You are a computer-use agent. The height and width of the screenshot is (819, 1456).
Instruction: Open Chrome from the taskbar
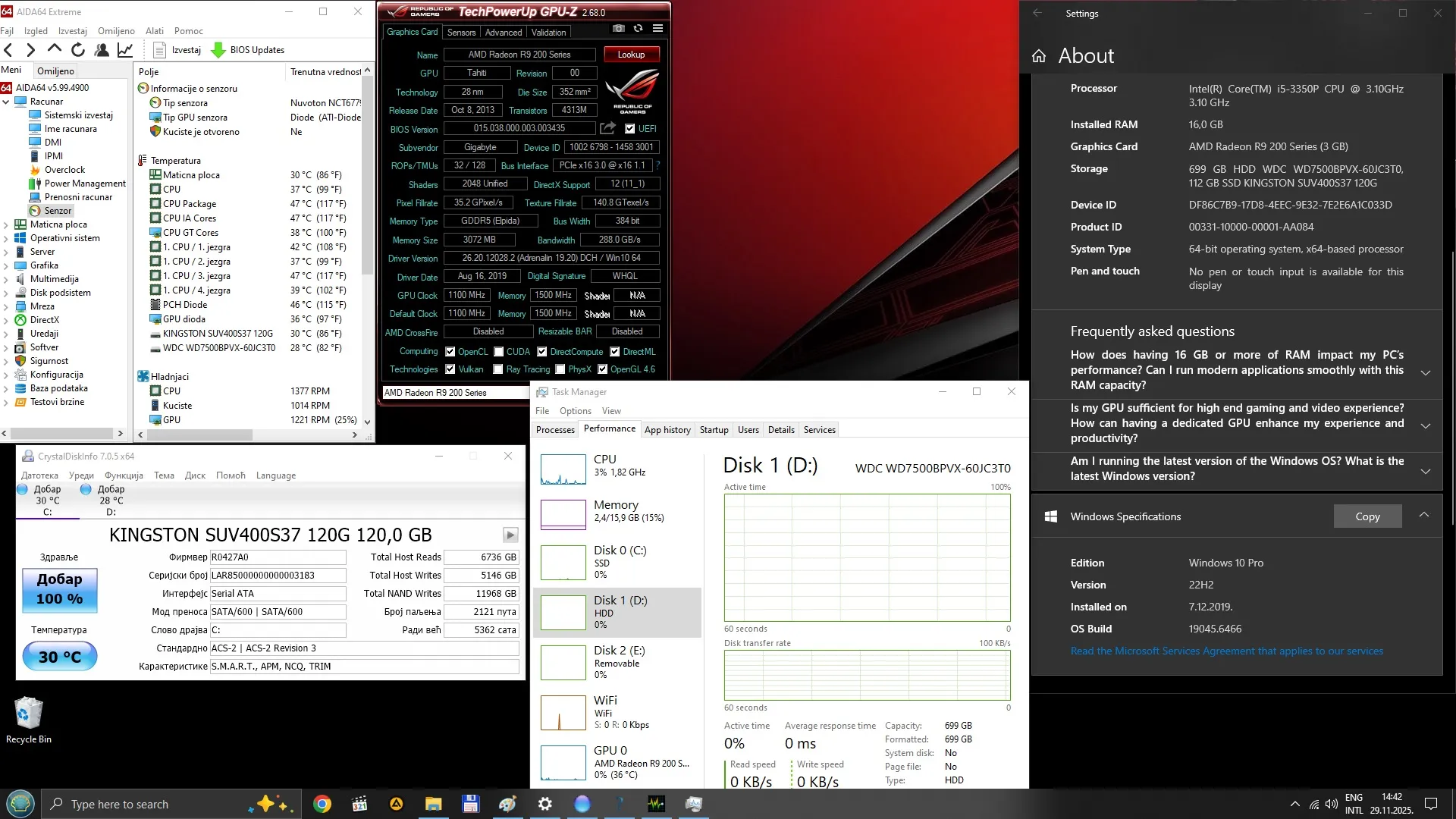322,804
